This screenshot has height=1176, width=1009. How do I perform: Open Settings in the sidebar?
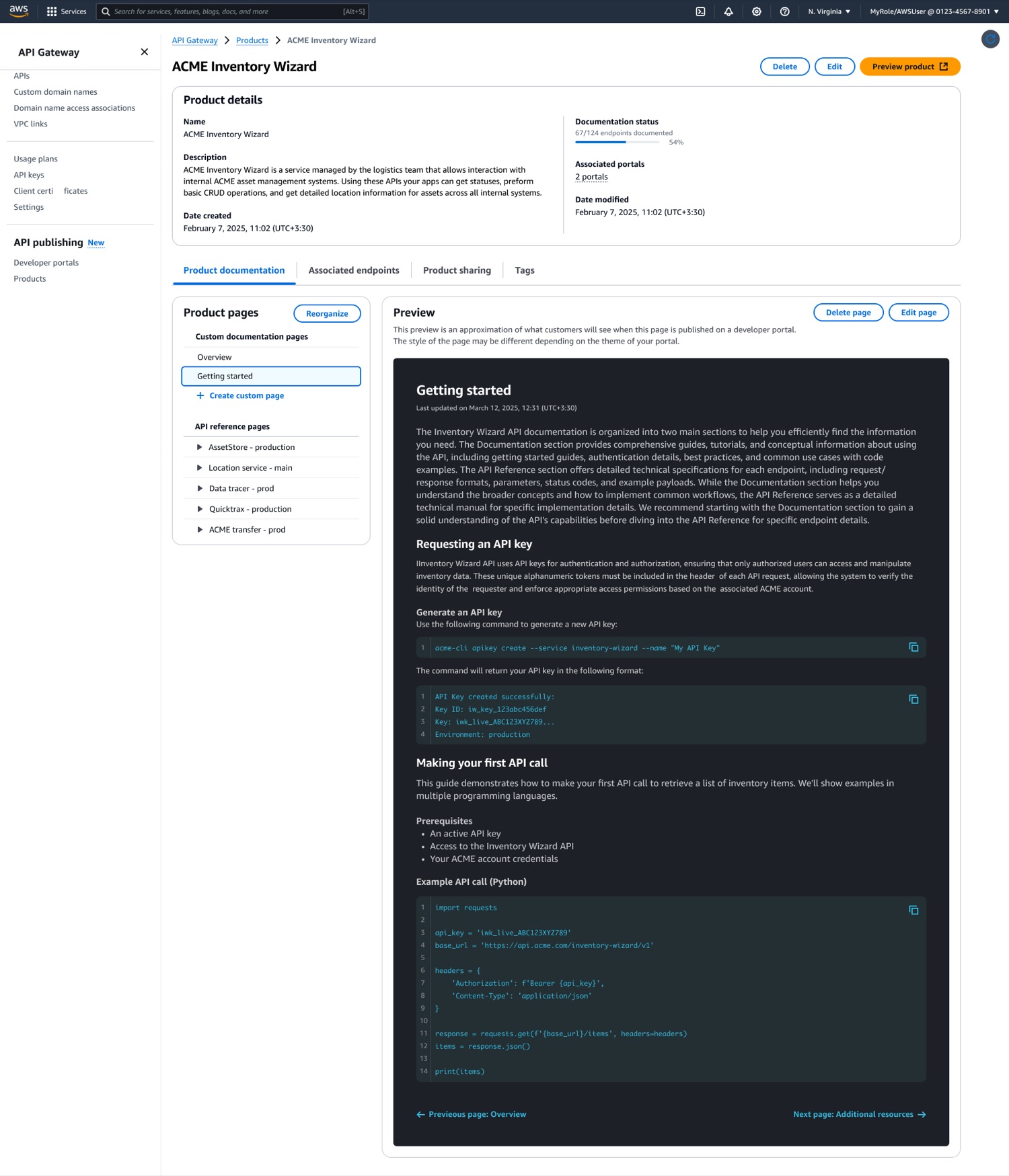pyautogui.click(x=28, y=208)
